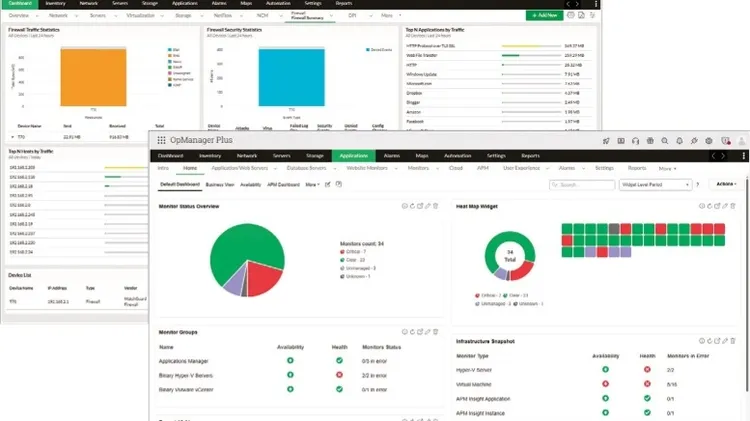Screen dimensions: 750x421
Task: Expand the Actions dropdown menu
Action: (x=725, y=185)
